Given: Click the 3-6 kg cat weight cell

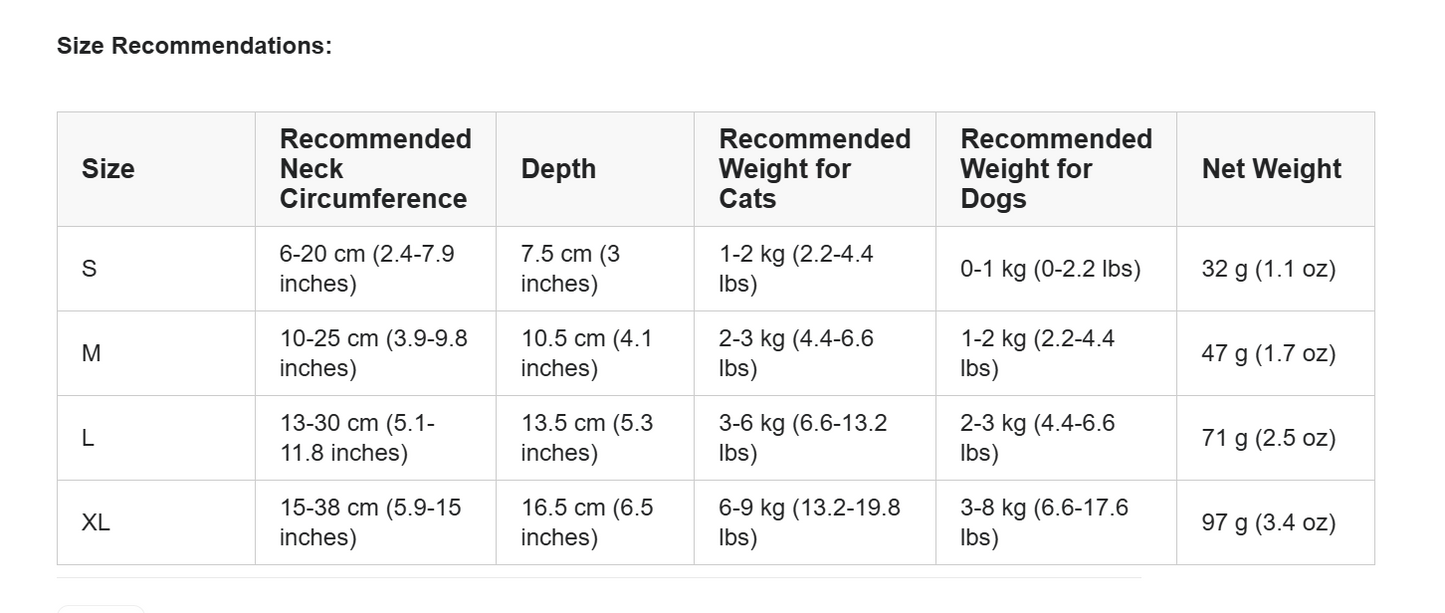Looking at the screenshot, I should coord(802,438).
